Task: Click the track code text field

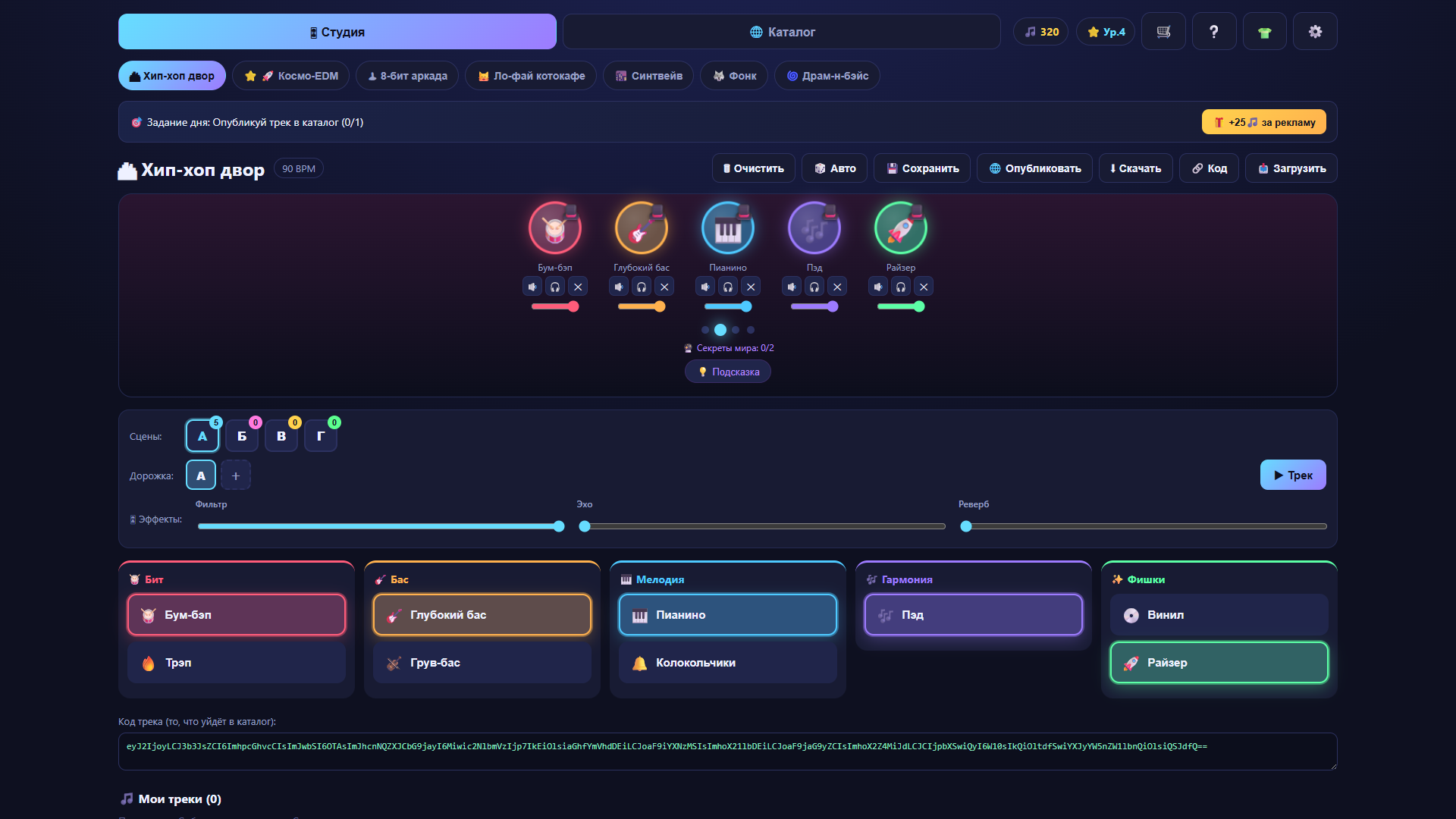Action: pos(728,752)
